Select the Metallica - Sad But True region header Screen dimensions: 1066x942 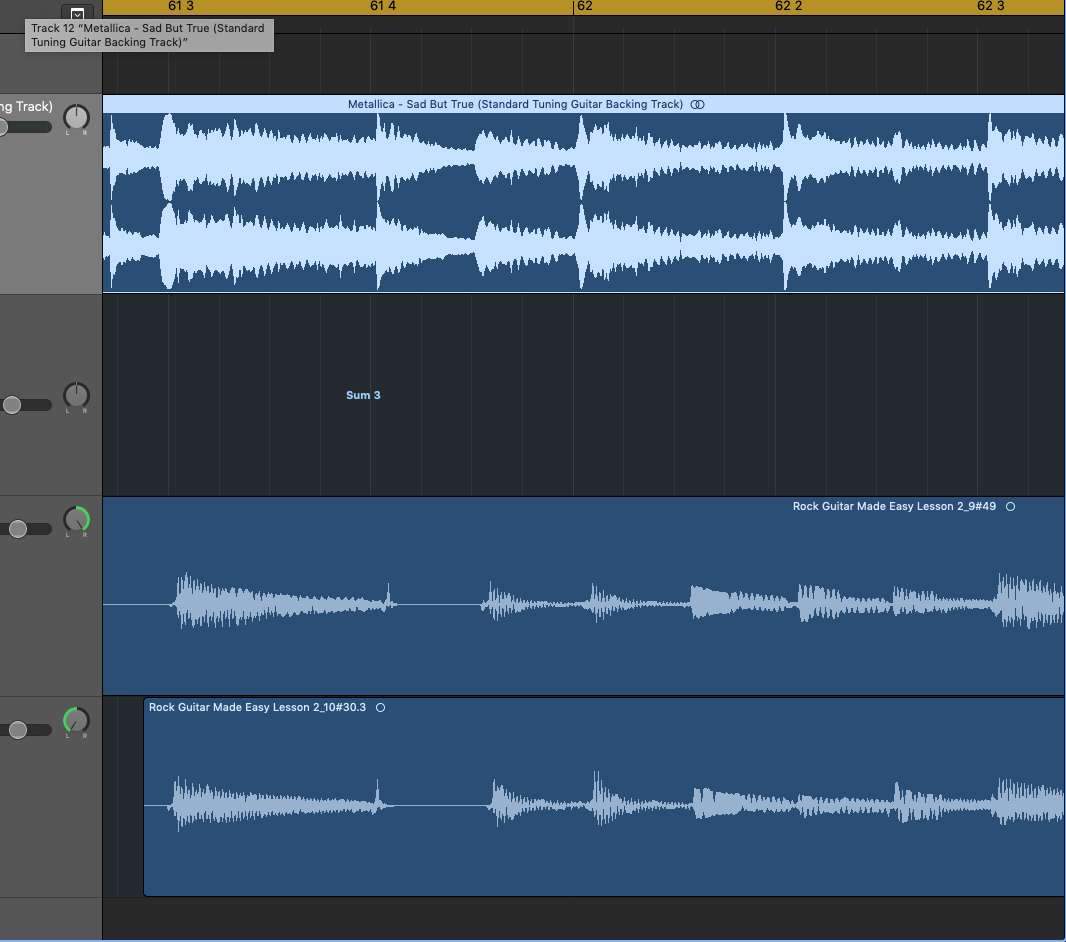515,104
